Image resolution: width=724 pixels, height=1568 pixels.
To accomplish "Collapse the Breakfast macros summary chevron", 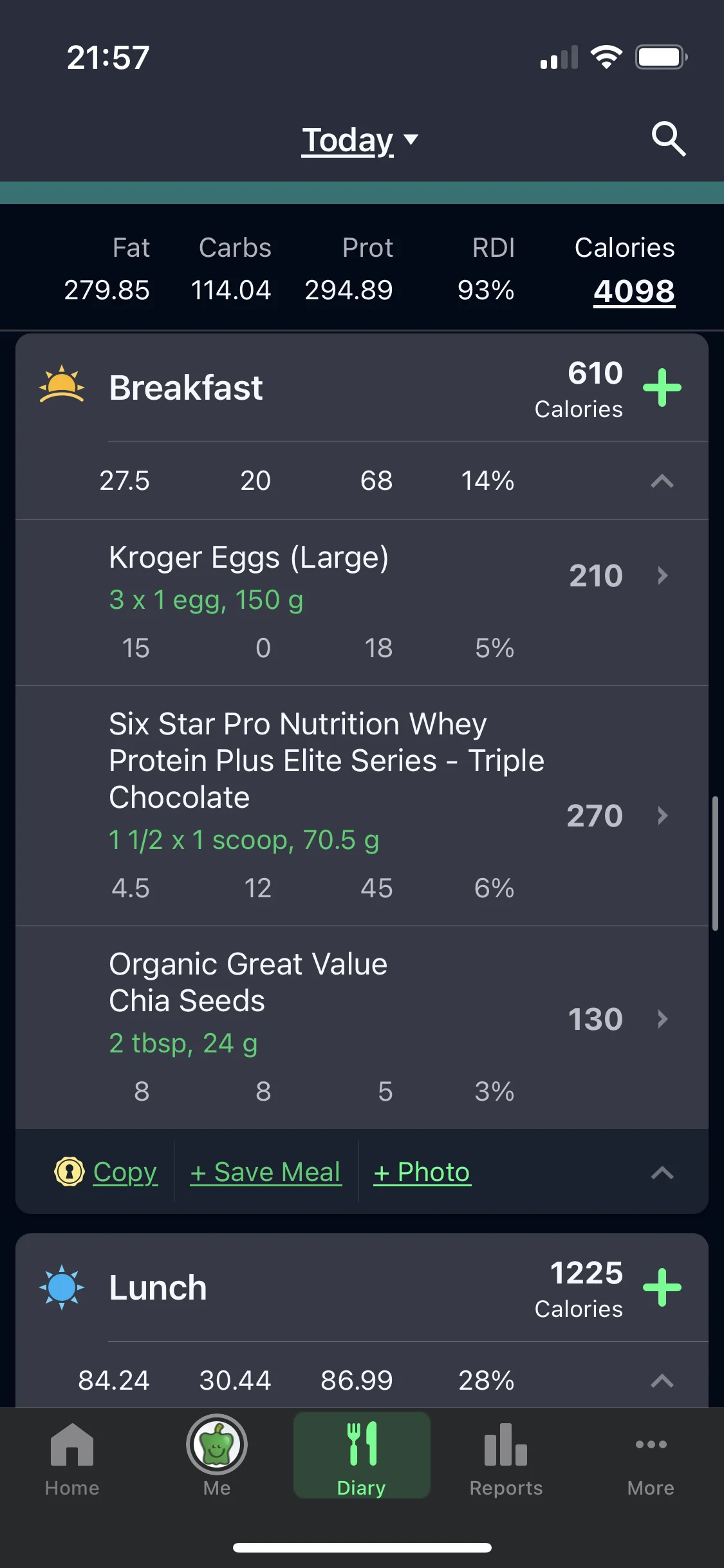I will 662,481.
